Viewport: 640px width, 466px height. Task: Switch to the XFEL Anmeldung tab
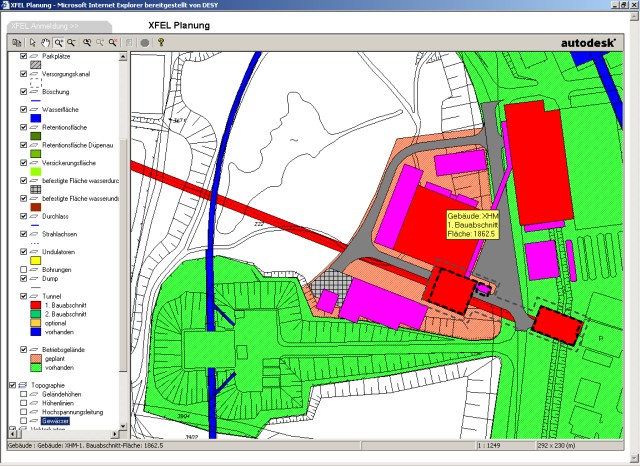click(x=59, y=27)
